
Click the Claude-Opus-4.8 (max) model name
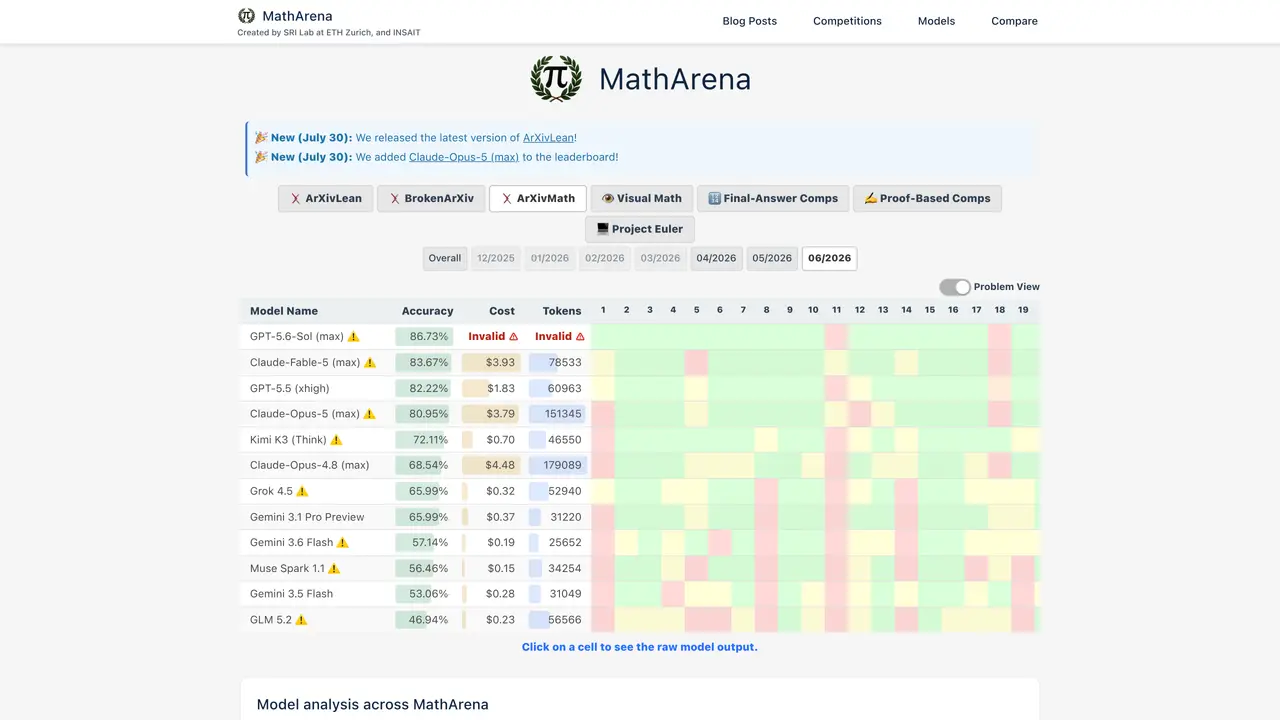pos(309,466)
